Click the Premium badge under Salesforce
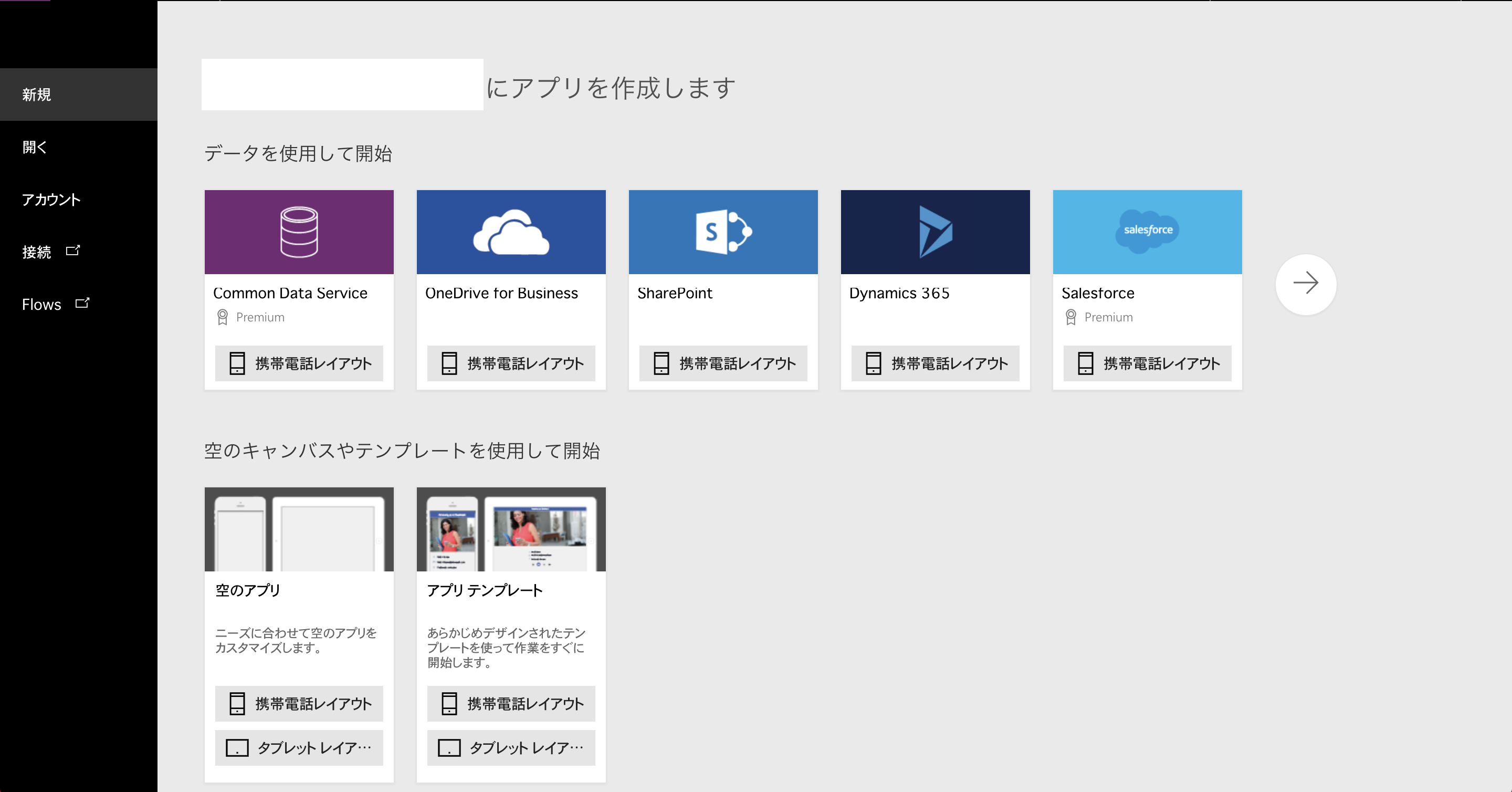The image size is (1512, 792). point(1098,317)
